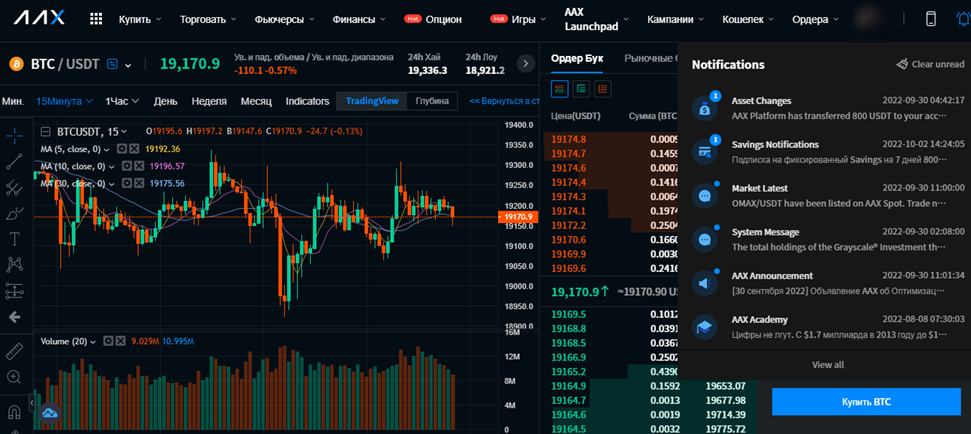Select the ruler measure tool
Viewport: 971px width, 434px height.
click(x=14, y=351)
